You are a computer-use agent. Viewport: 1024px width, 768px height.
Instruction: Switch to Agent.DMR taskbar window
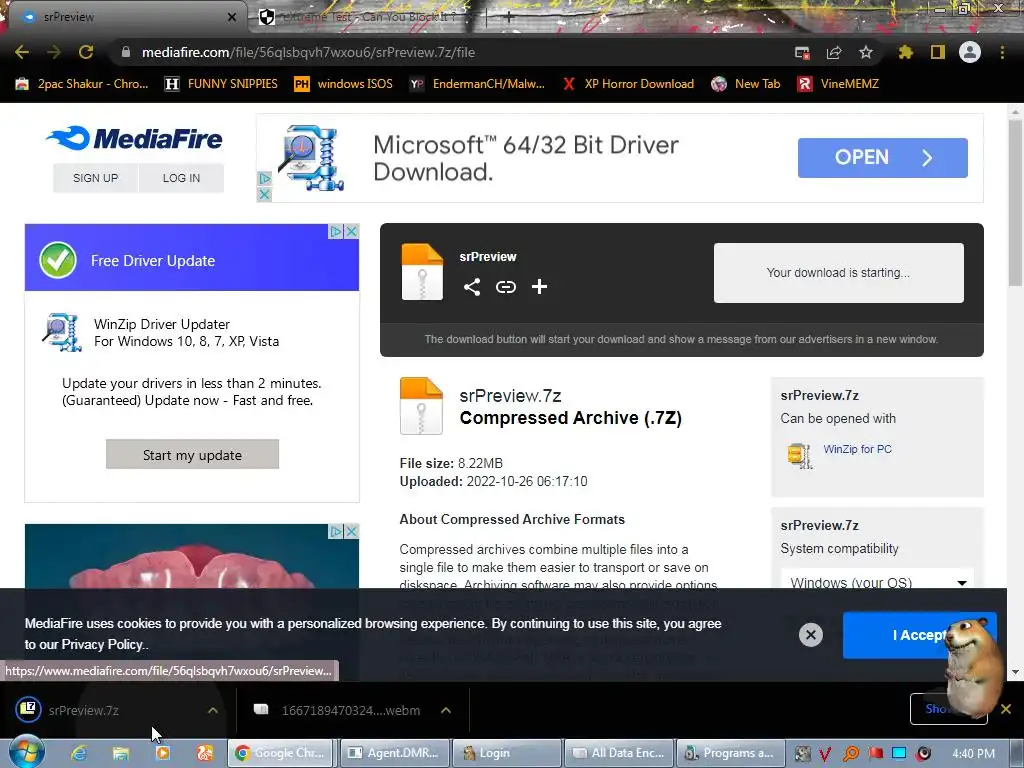tap(396, 753)
